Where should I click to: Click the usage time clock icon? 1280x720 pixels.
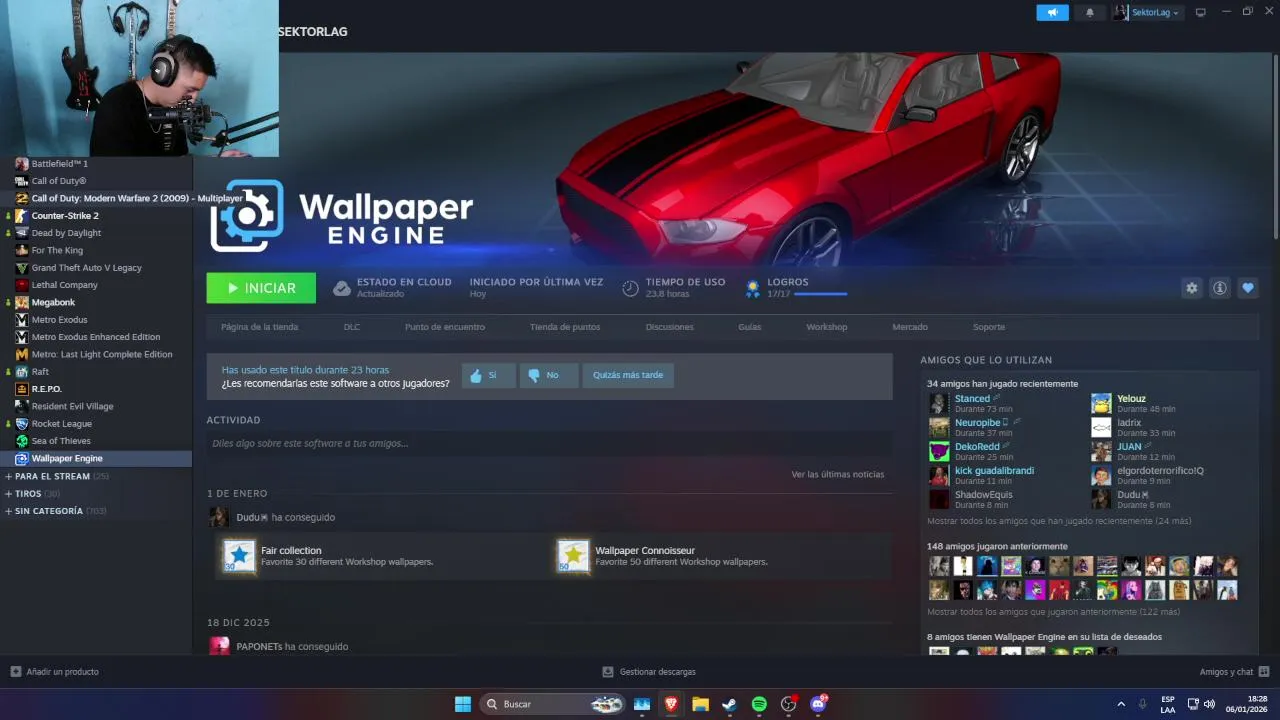pos(630,288)
